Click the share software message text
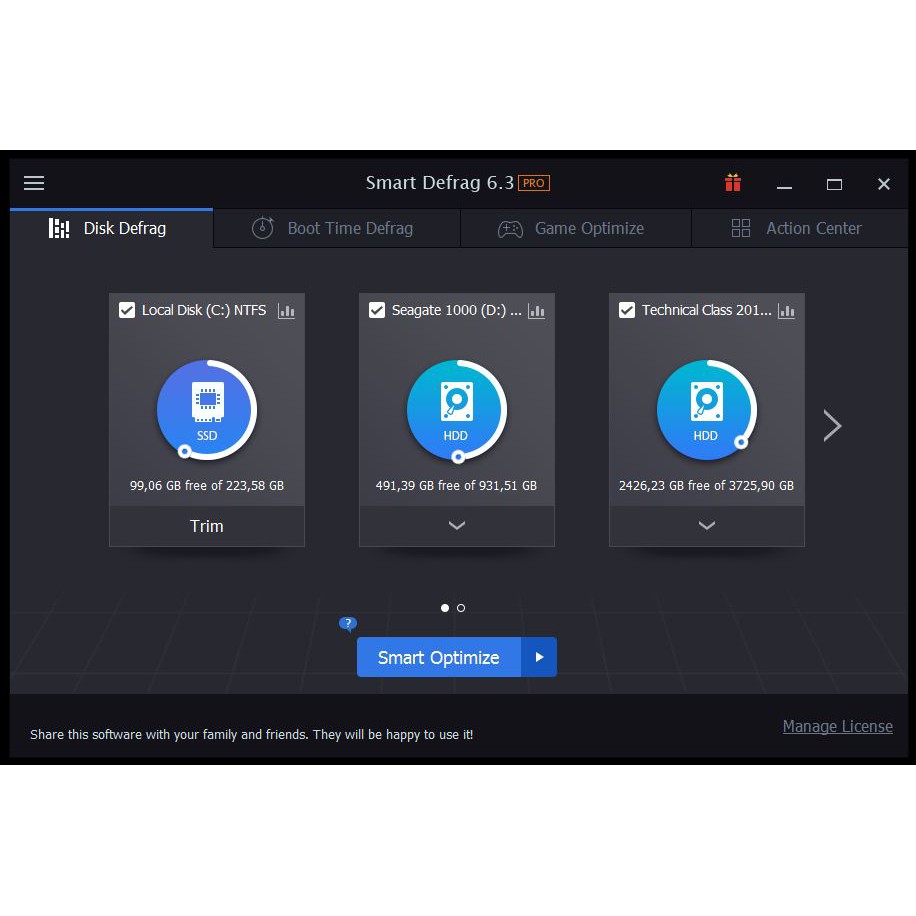The height and width of the screenshot is (916, 916). tap(252, 734)
